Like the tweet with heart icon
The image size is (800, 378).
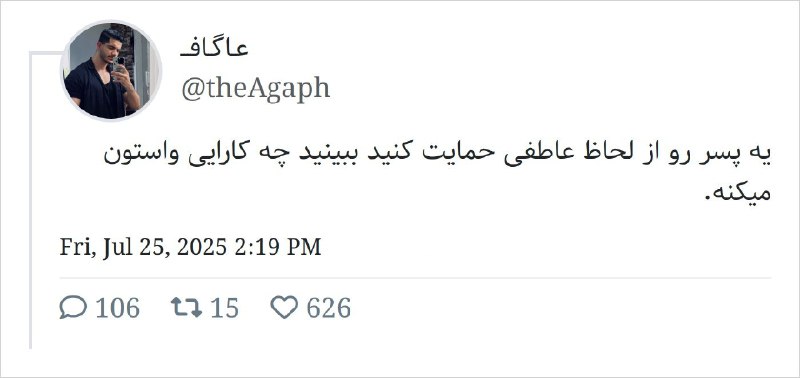pos(284,308)
